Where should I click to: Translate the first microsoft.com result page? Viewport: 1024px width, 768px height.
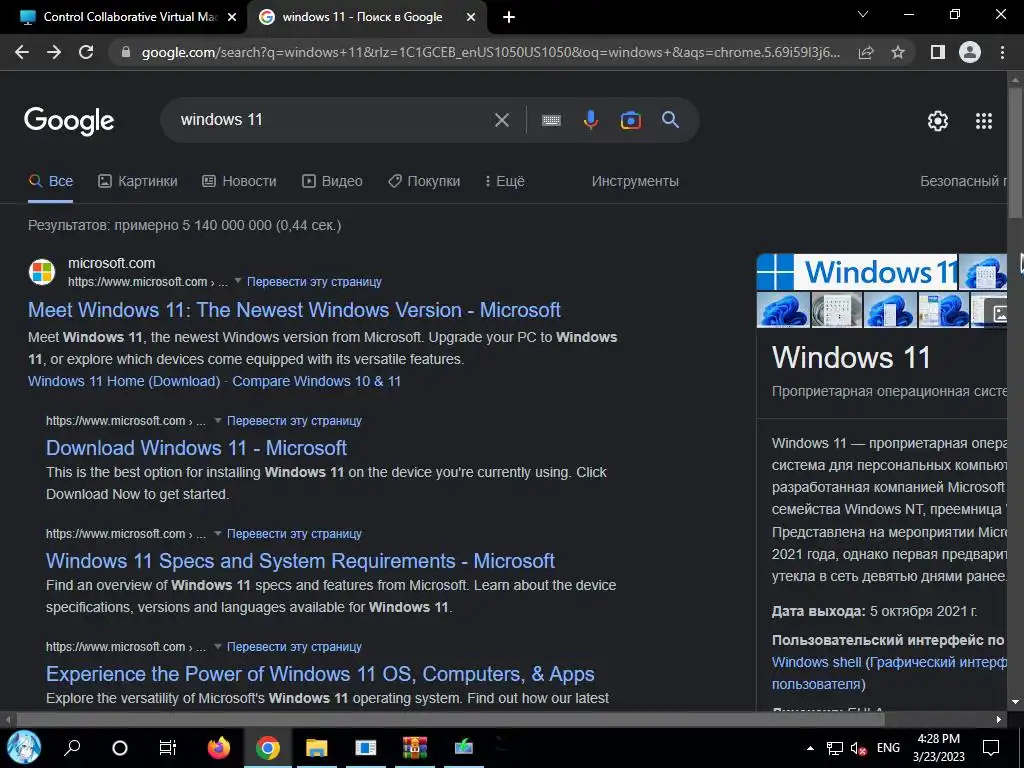pos(314,282)
